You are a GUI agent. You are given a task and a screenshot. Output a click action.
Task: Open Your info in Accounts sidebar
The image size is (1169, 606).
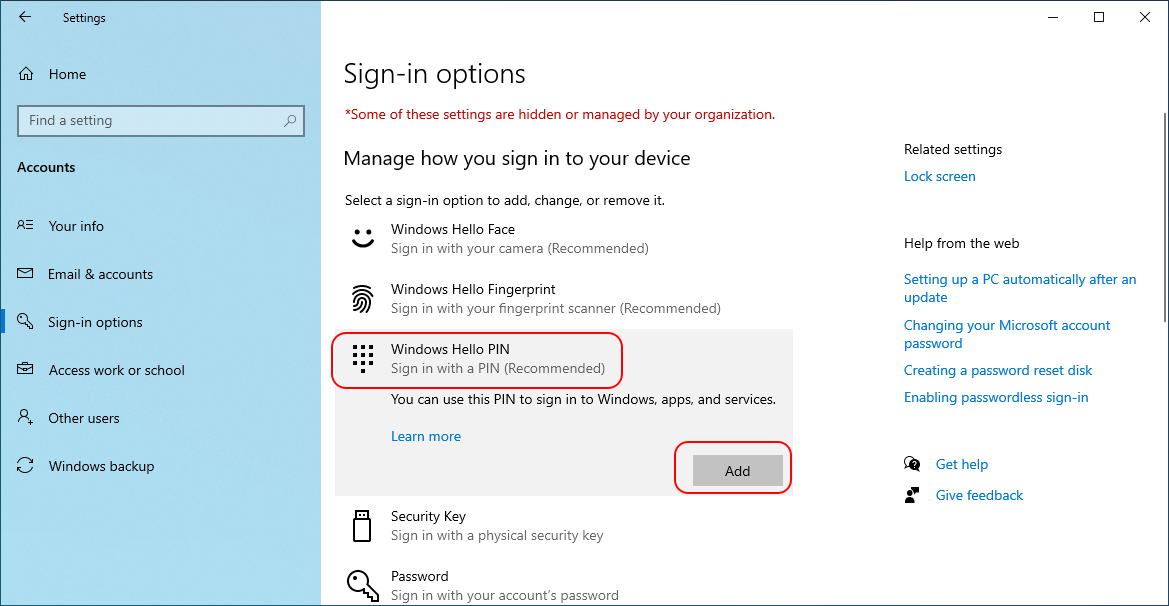pyautogui.click(x=76, y=226)
